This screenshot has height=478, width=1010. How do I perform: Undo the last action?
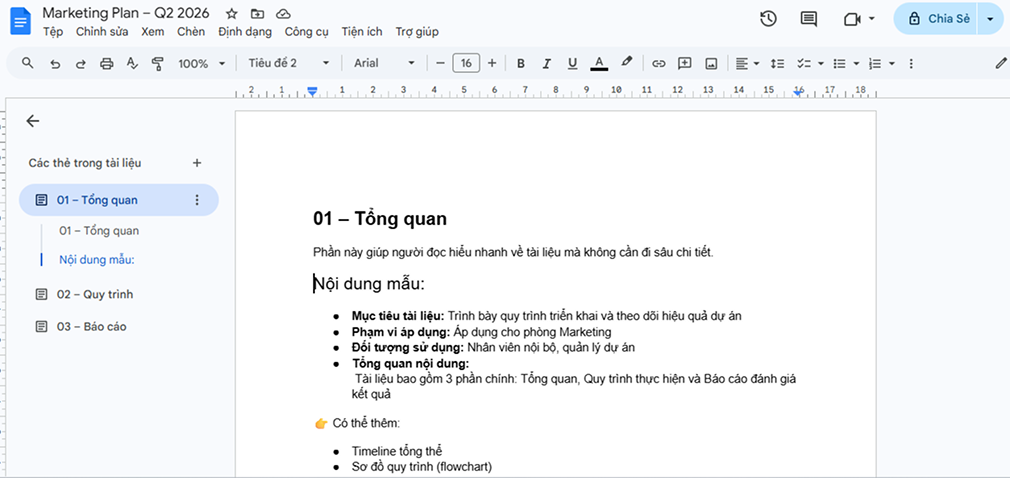pyautogui.click(x=55, y=64)
